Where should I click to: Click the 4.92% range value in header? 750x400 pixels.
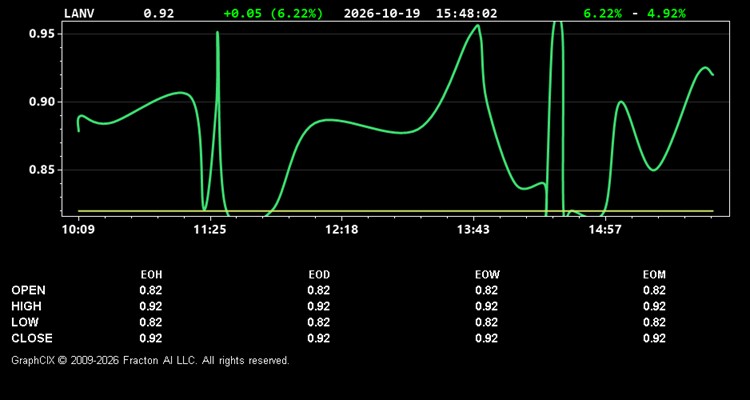[666, 13]
